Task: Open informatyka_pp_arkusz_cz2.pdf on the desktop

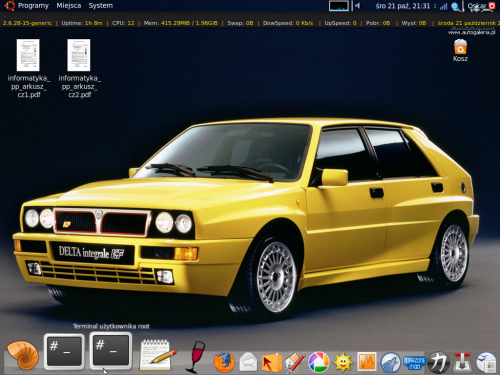Action: 79,68
